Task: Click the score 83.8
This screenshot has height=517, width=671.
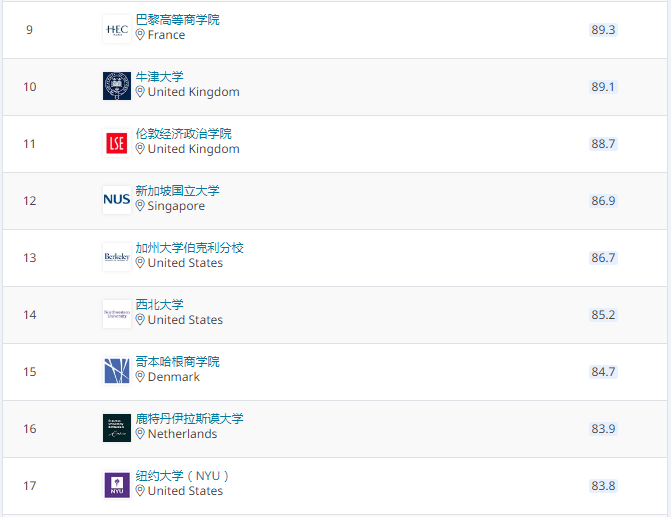Action: [603, 485]
